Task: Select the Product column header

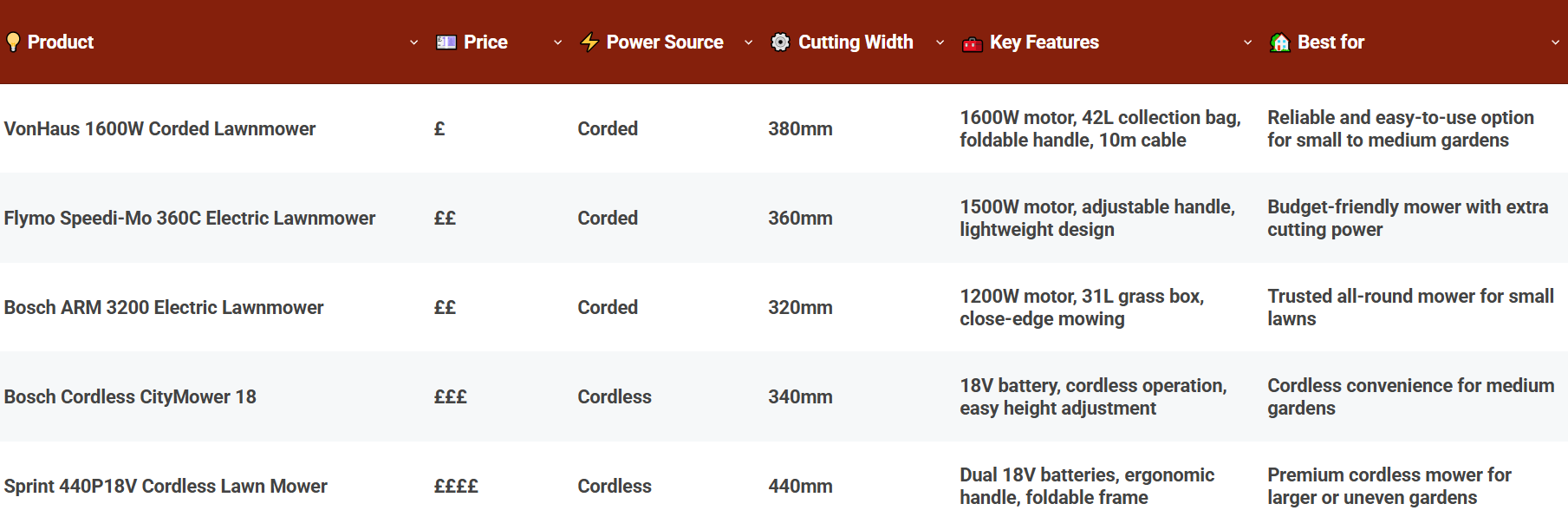Action: pos(61,43)
